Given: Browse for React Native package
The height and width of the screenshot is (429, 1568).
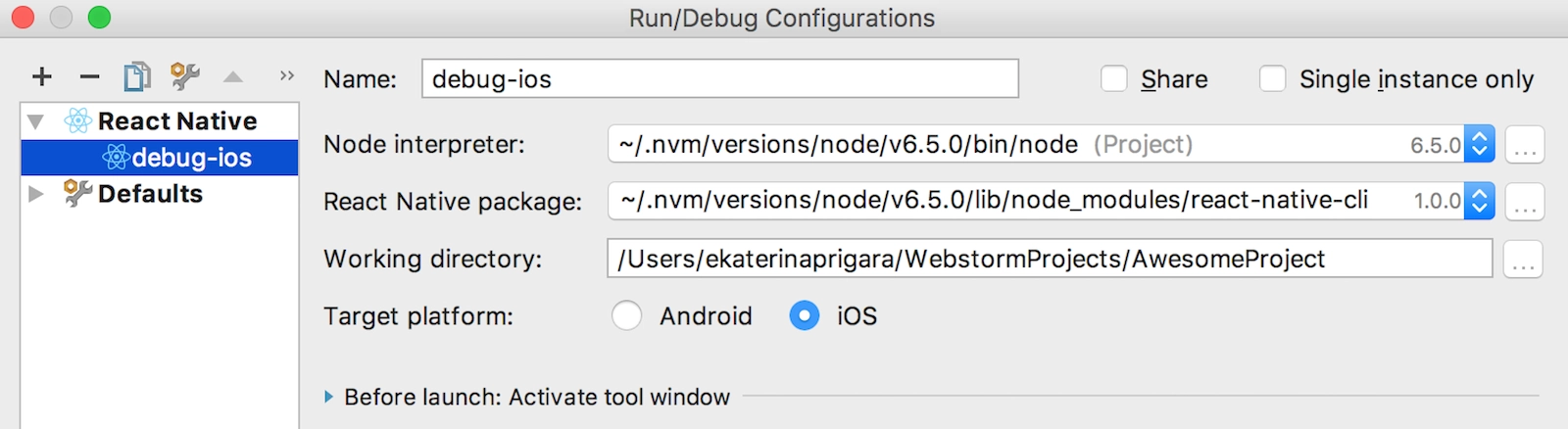Looking at the screenshot, I should pyautogui.click(x=1525, y=202).
